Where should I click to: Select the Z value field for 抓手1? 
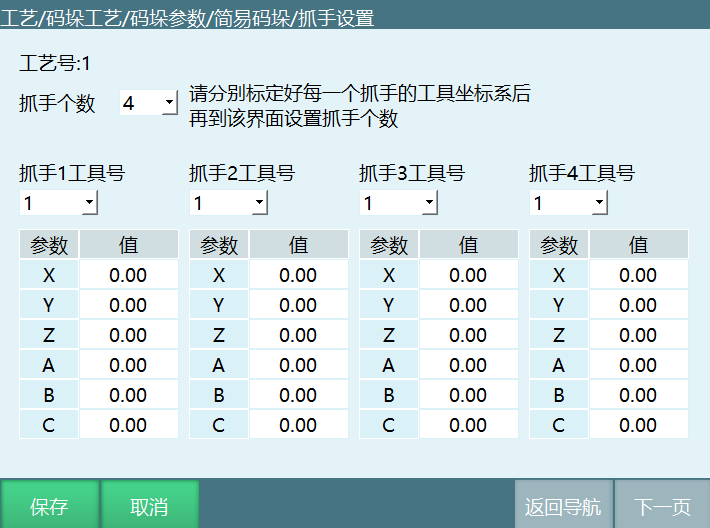(x=128, y=335)
